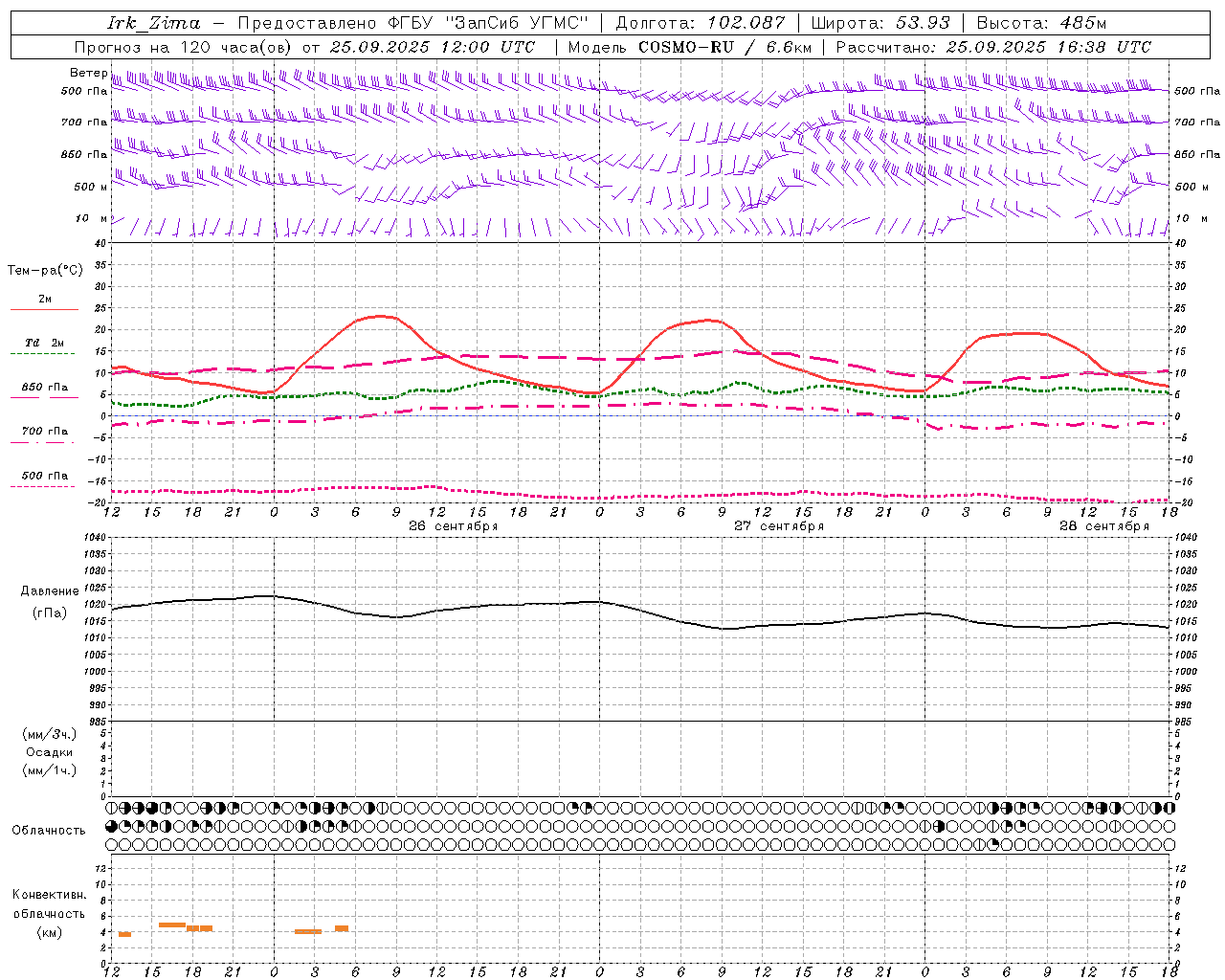Click the 'Td 2м' dew point legend label

[45, 343]
